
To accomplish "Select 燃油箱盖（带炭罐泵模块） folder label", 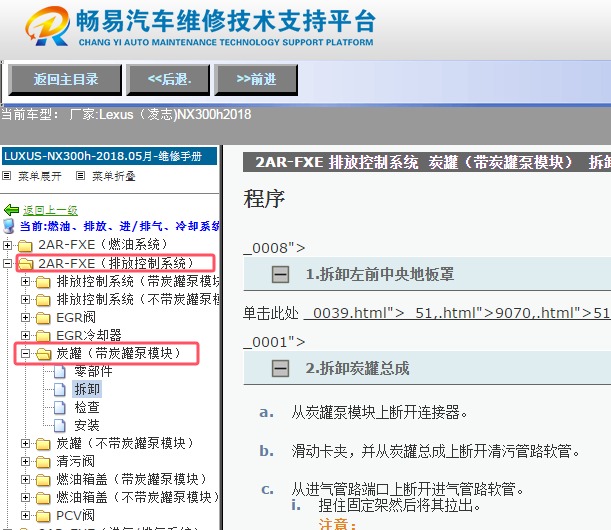I will point(132,479).
